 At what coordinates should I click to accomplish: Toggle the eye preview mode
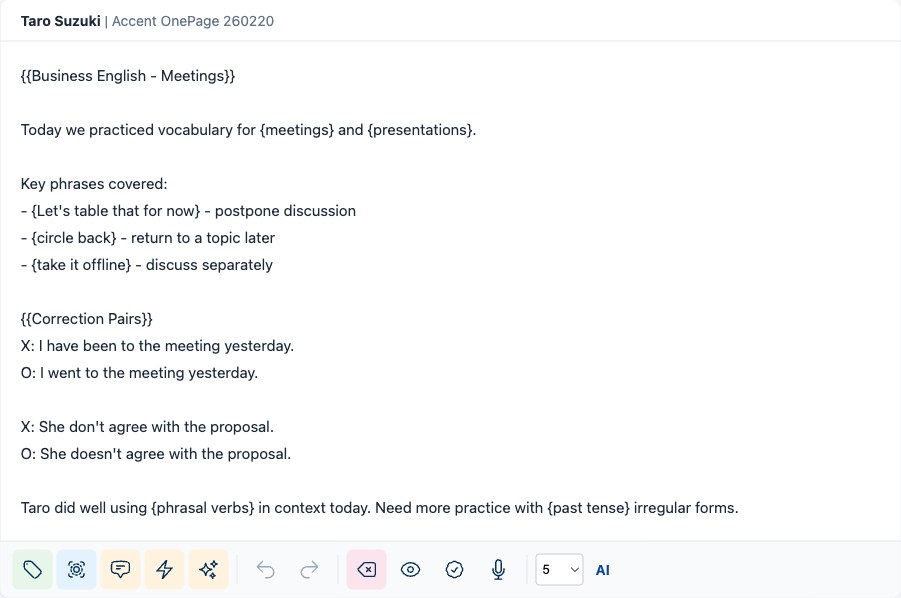(410, 569)
